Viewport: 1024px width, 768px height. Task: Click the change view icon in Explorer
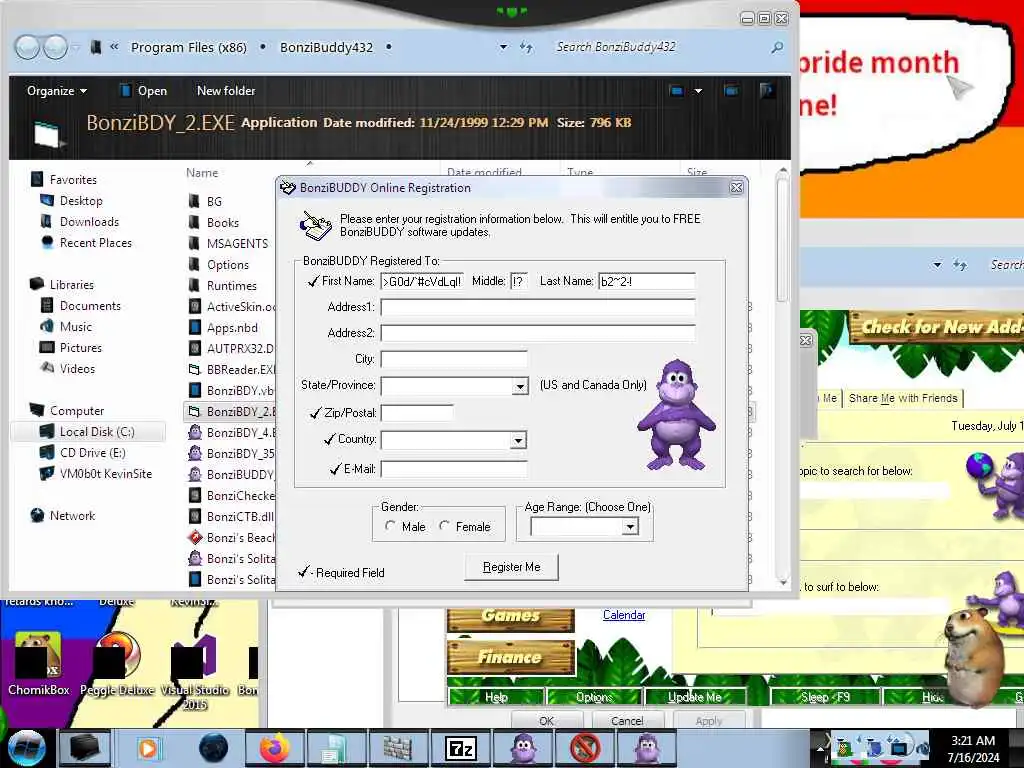(677, 91)
